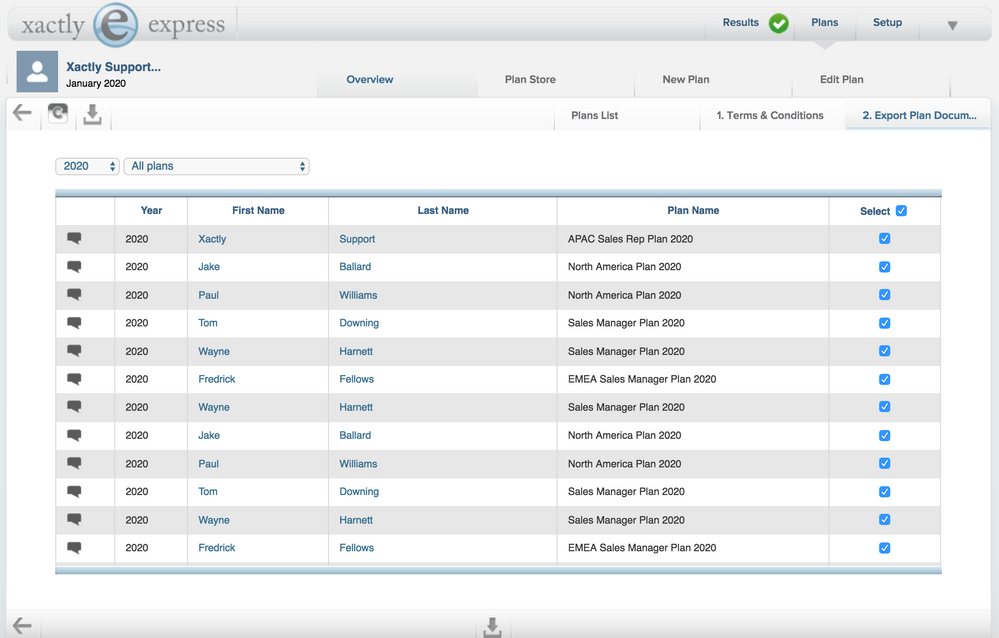Open the Plans tab
The height and width of the screenshot is (638, 999).
click(x=824, y=22)
